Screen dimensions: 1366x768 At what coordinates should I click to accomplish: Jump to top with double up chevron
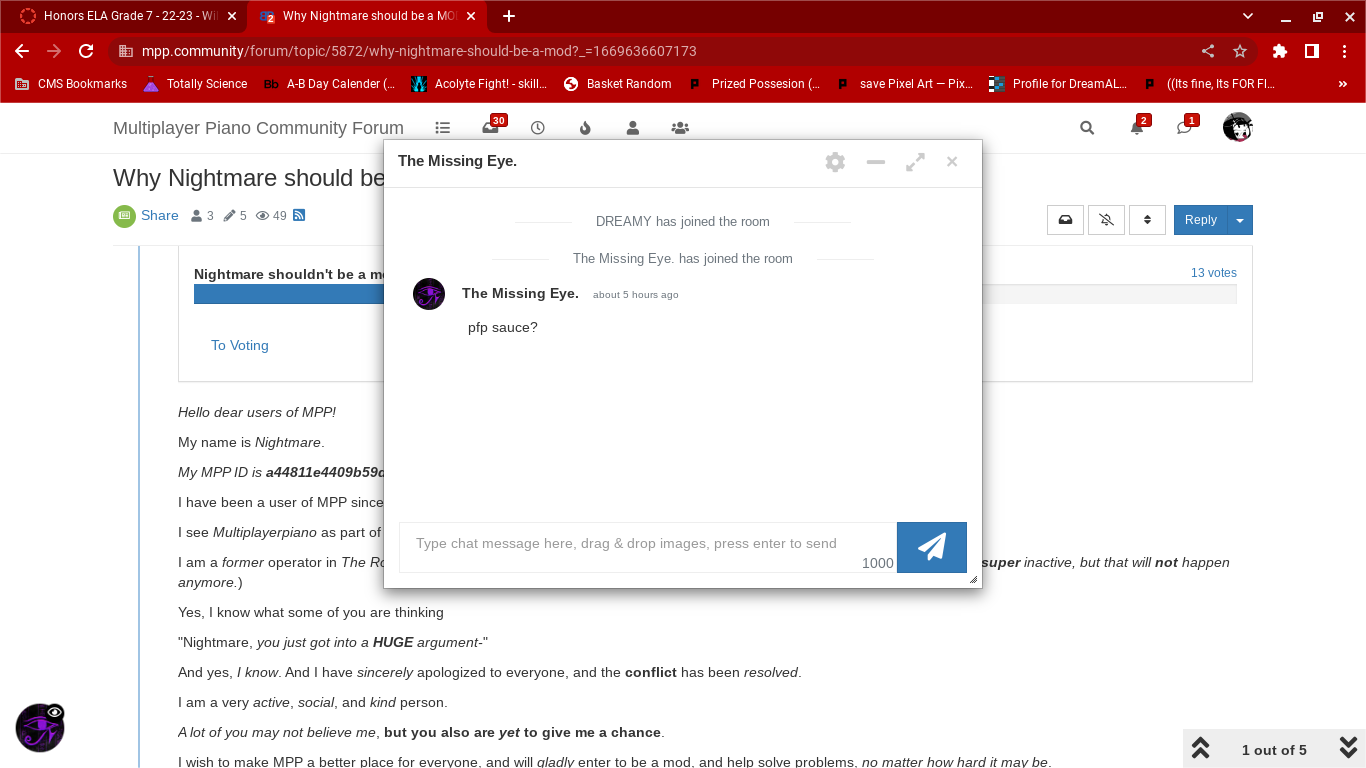click(1201, 748)
